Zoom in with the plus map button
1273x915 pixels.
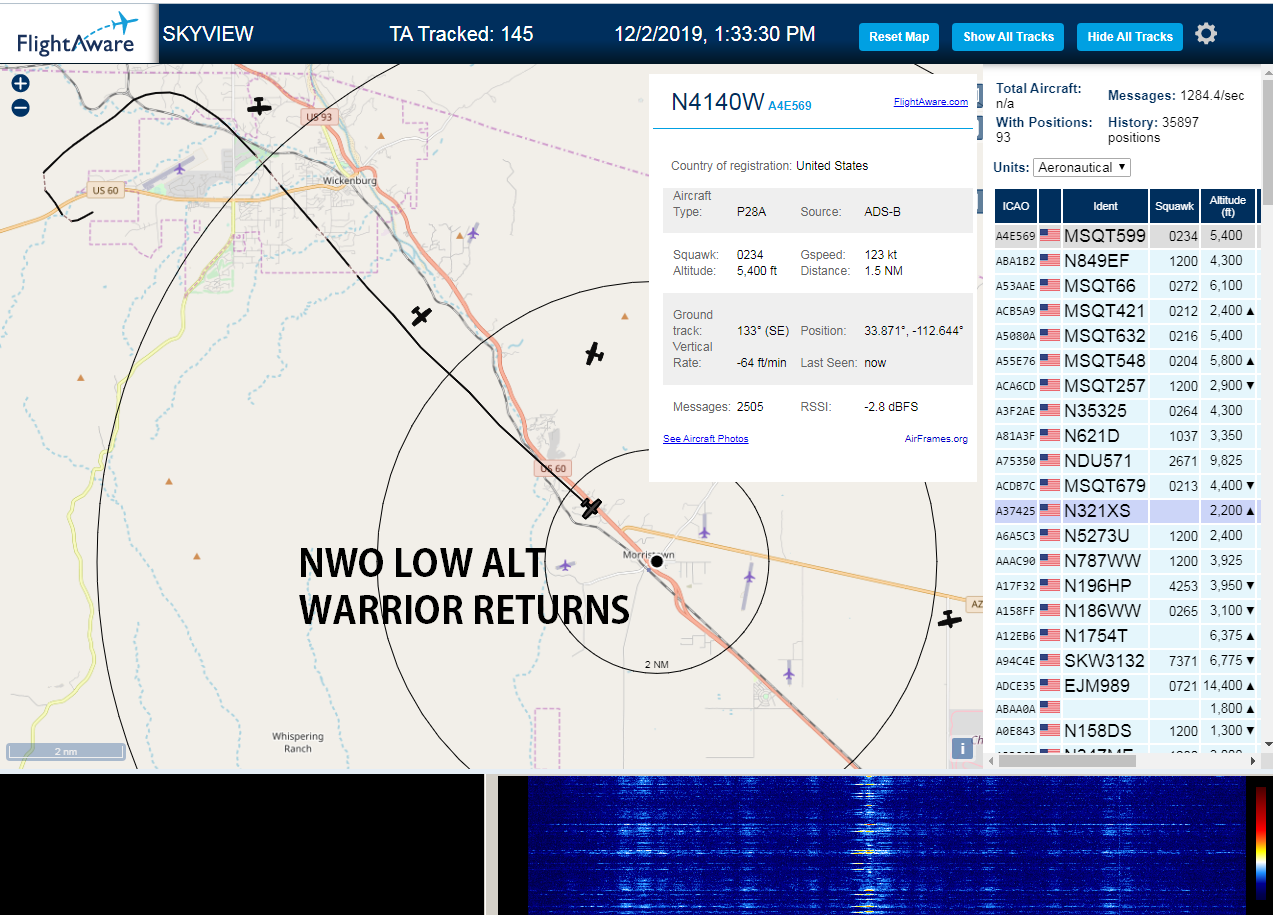(x=20, y=84)
